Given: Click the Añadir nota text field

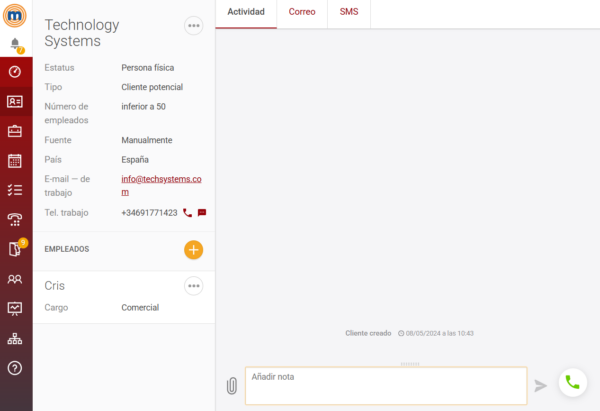Looking at the screenshot, I should tap(385, 385).
